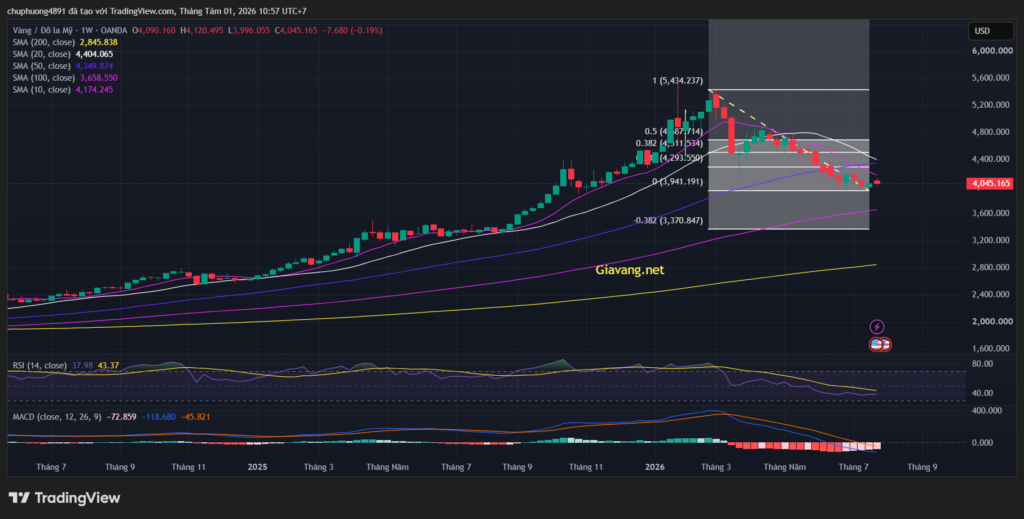Click the 5,200.000 price axis label
The width and height of the screenshot is (1024, 519).
tap(992, 104)
